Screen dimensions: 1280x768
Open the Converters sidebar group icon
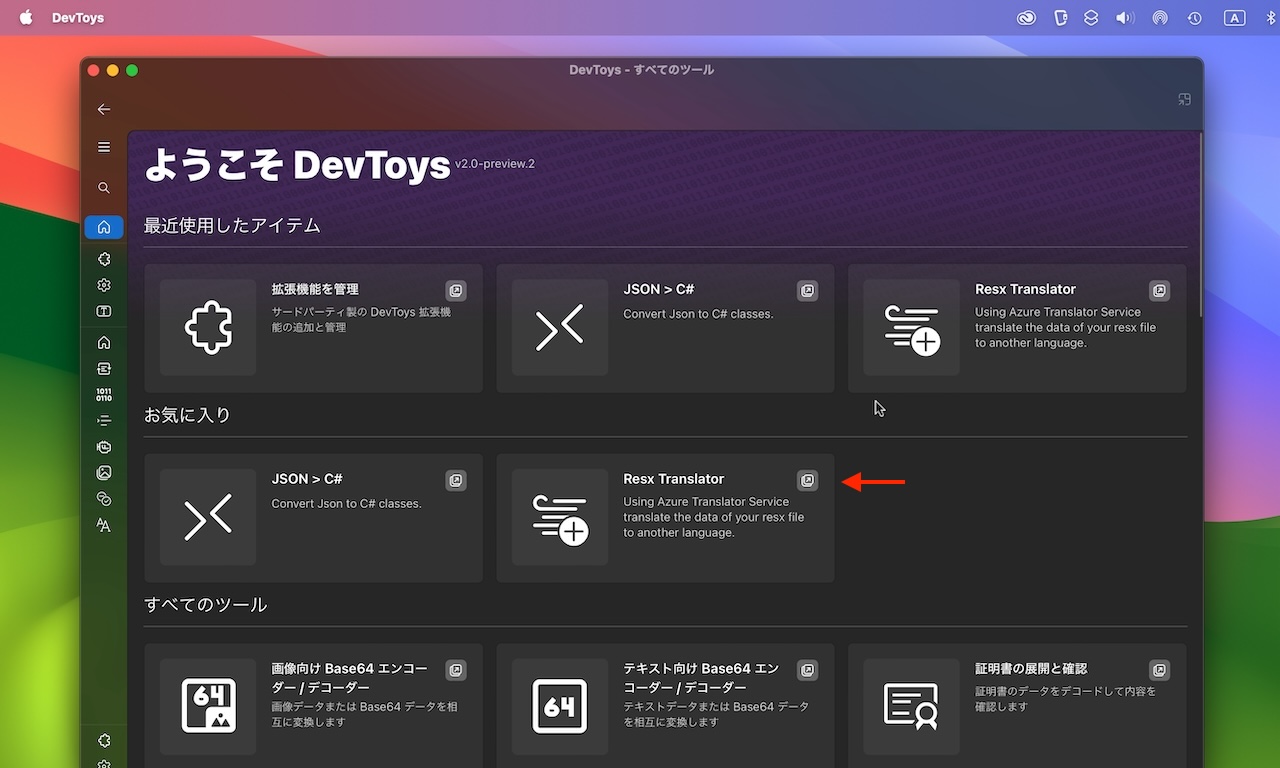[x=104, y=369]
